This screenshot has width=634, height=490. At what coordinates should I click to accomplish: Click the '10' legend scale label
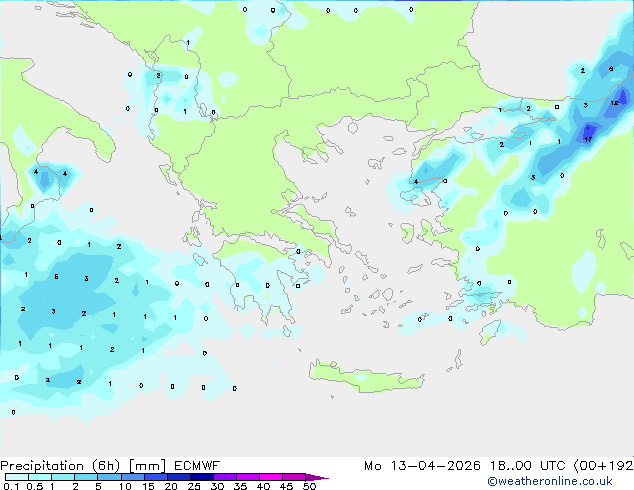125,486
